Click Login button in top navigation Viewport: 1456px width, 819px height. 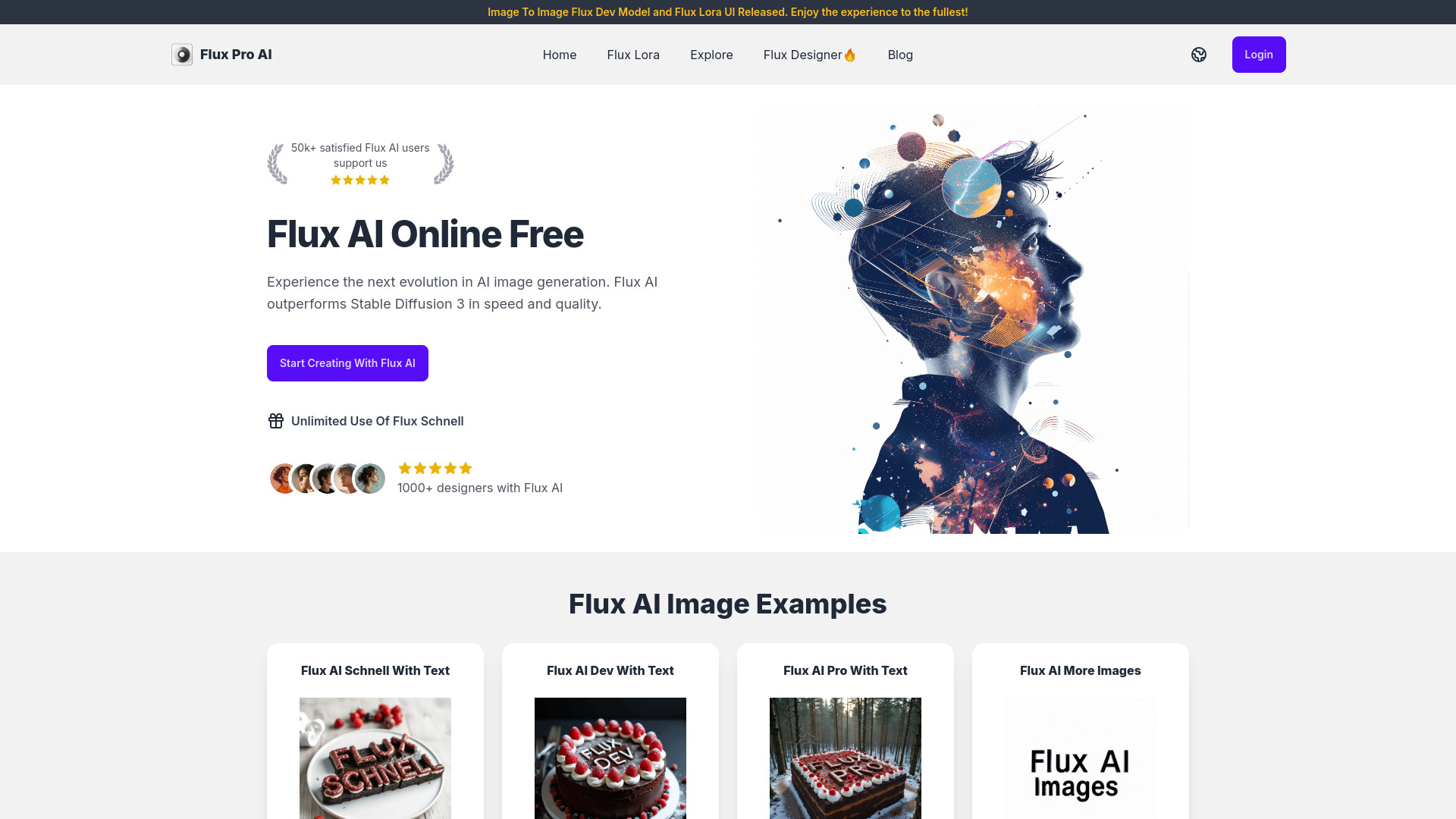click(x=1259, y=54)
